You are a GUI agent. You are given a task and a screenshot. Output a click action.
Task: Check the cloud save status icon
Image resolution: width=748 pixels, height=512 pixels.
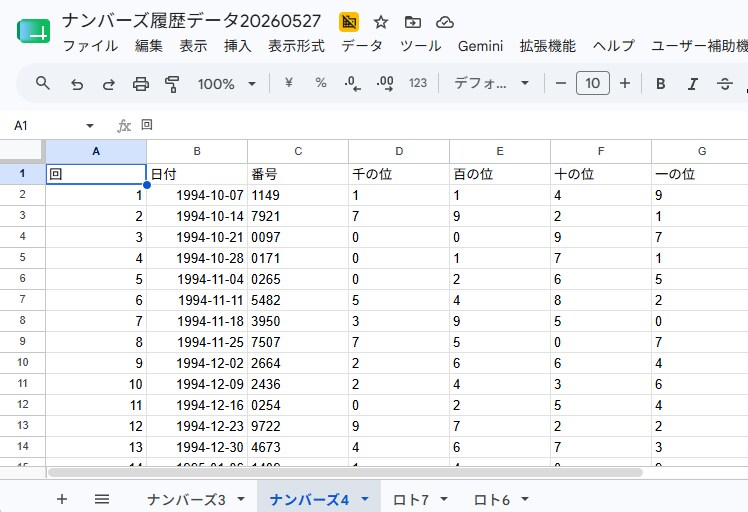[x=445, y=22]
